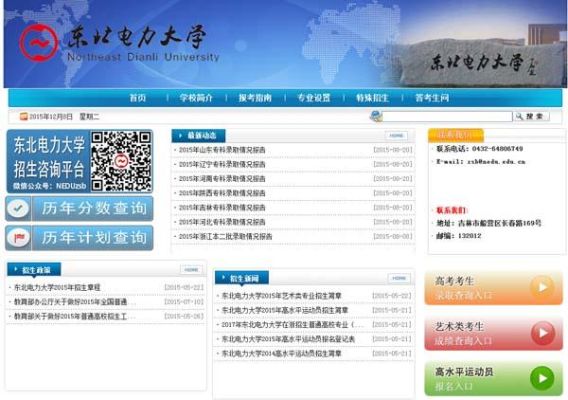Click the date text 2015年12月8日

(x=51, y=117)
